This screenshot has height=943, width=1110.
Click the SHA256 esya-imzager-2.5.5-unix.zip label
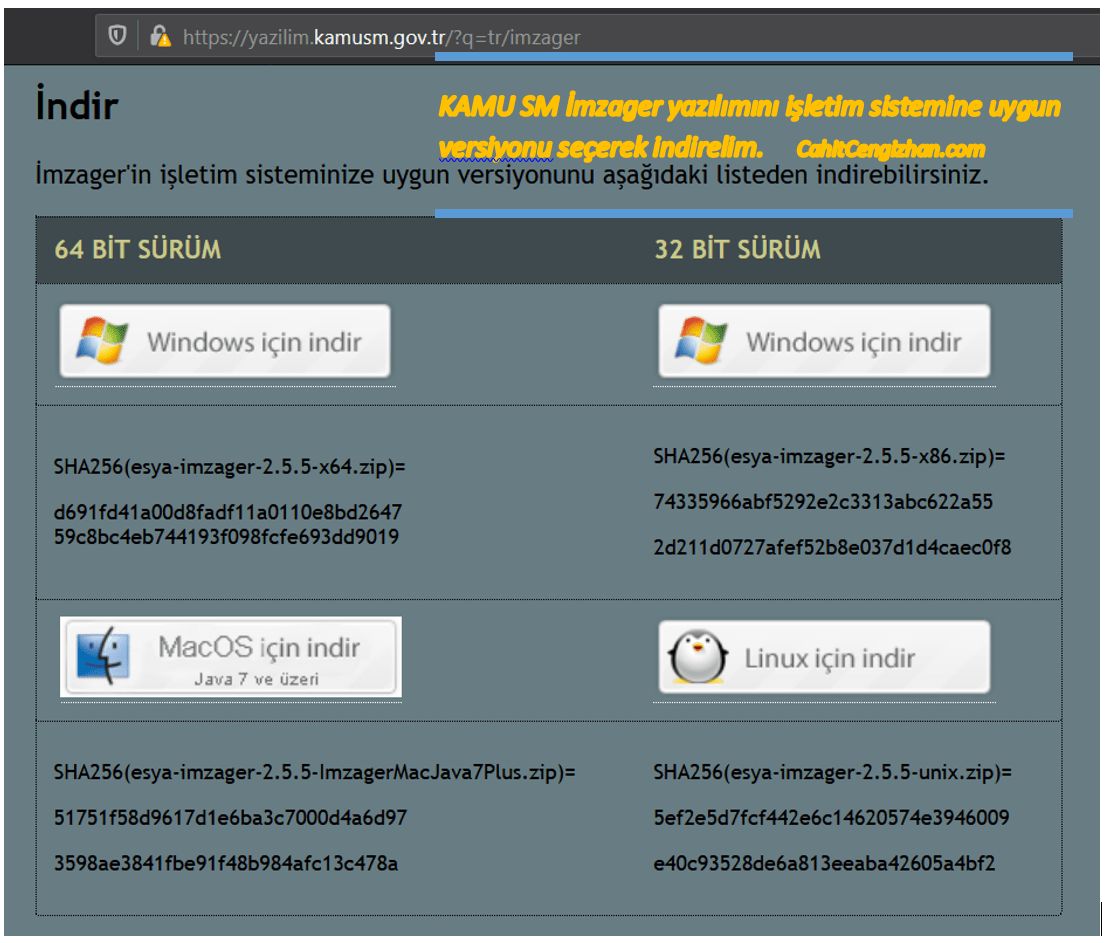point(833,773)
